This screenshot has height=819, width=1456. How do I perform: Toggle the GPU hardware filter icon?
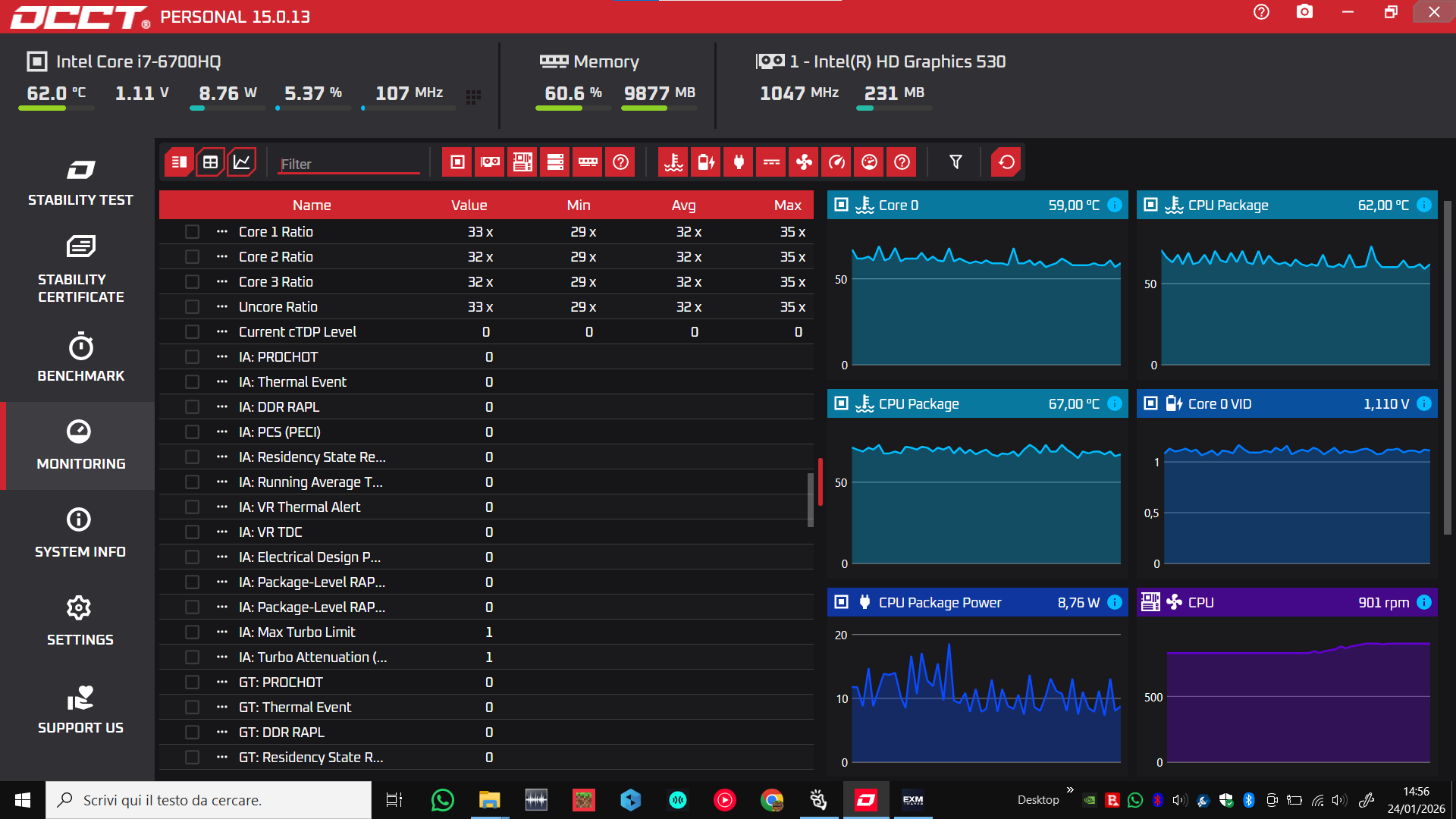[x=490, y=162]
